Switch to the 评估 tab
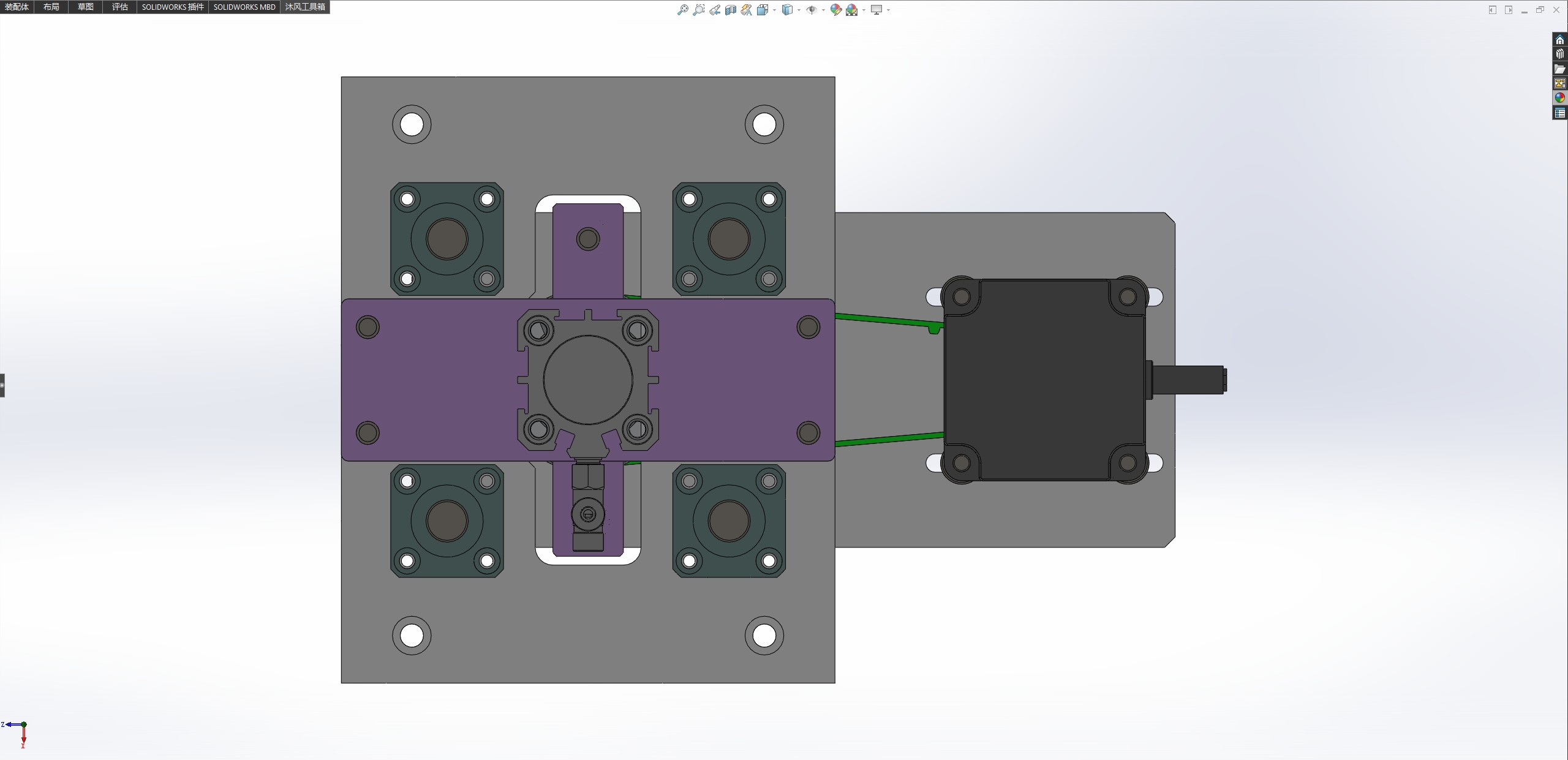 tap(119, 7)
